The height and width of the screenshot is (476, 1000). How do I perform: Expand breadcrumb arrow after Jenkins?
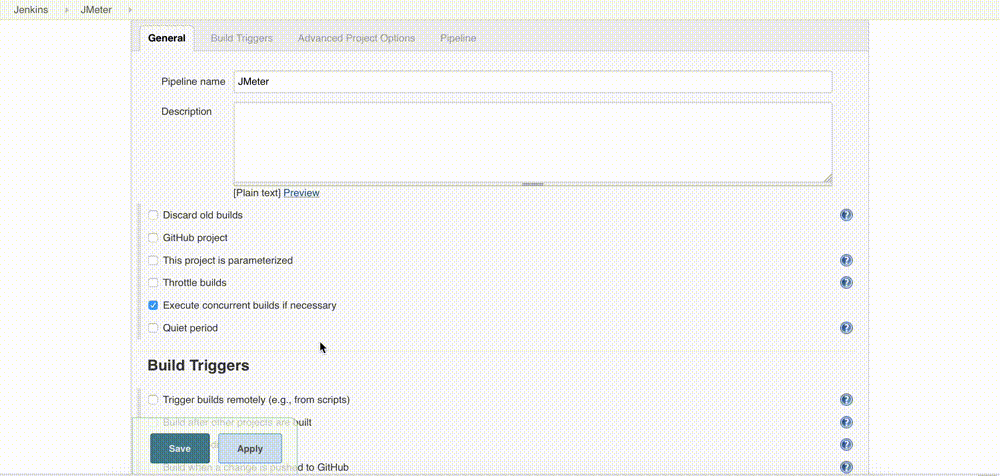pyautogui.click(x=65, y=10)
